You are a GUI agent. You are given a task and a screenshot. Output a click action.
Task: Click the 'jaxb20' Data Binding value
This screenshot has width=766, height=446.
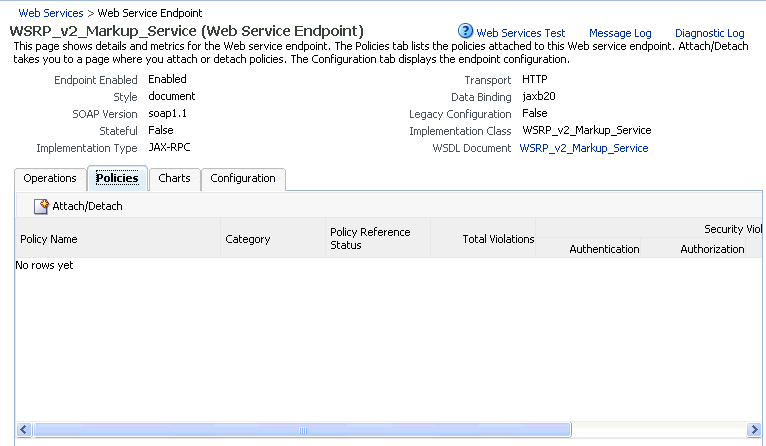[539, 96]
